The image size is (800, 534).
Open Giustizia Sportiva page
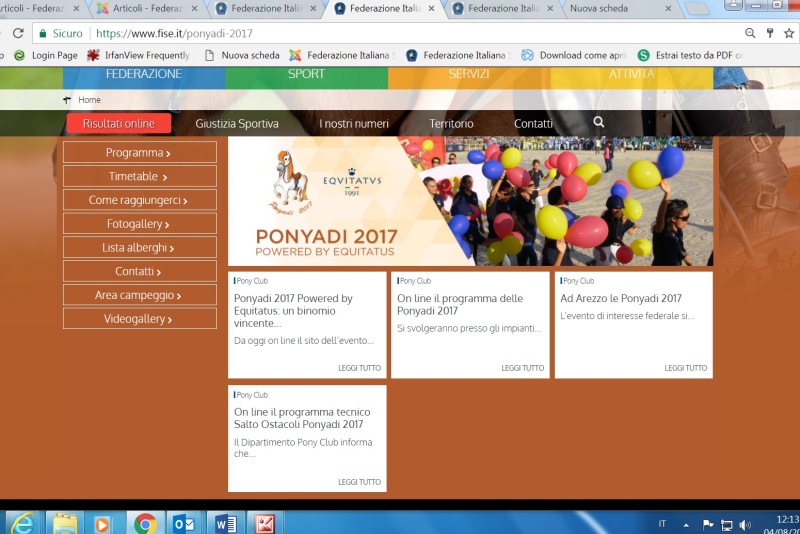pyautogui.click(x=237, y=123)
